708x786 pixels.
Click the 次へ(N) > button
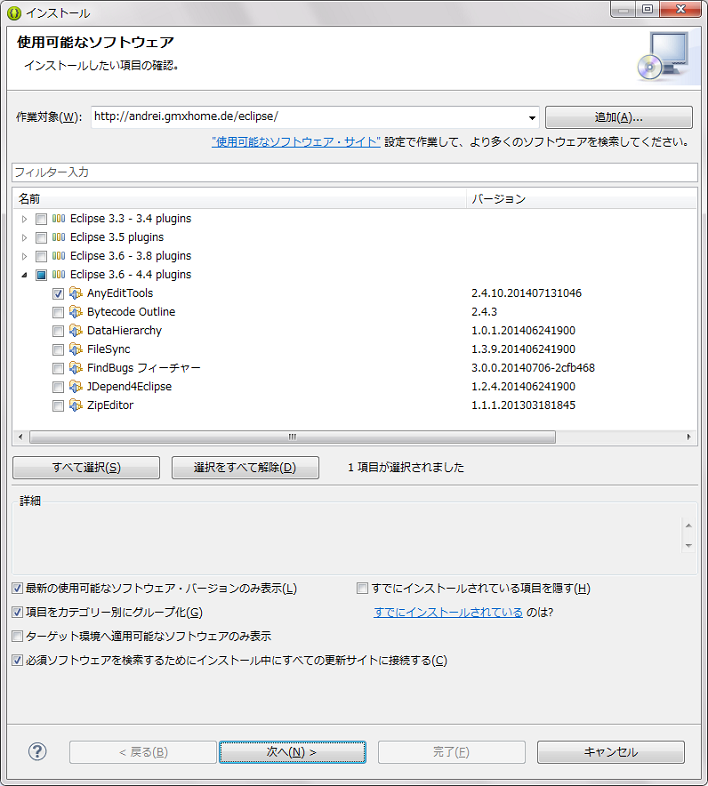292,752
